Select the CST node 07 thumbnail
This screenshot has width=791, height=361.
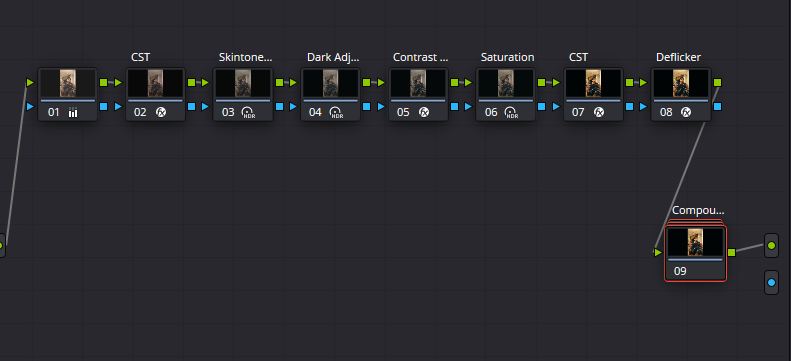pyautogui.click(x=593, y=83)
